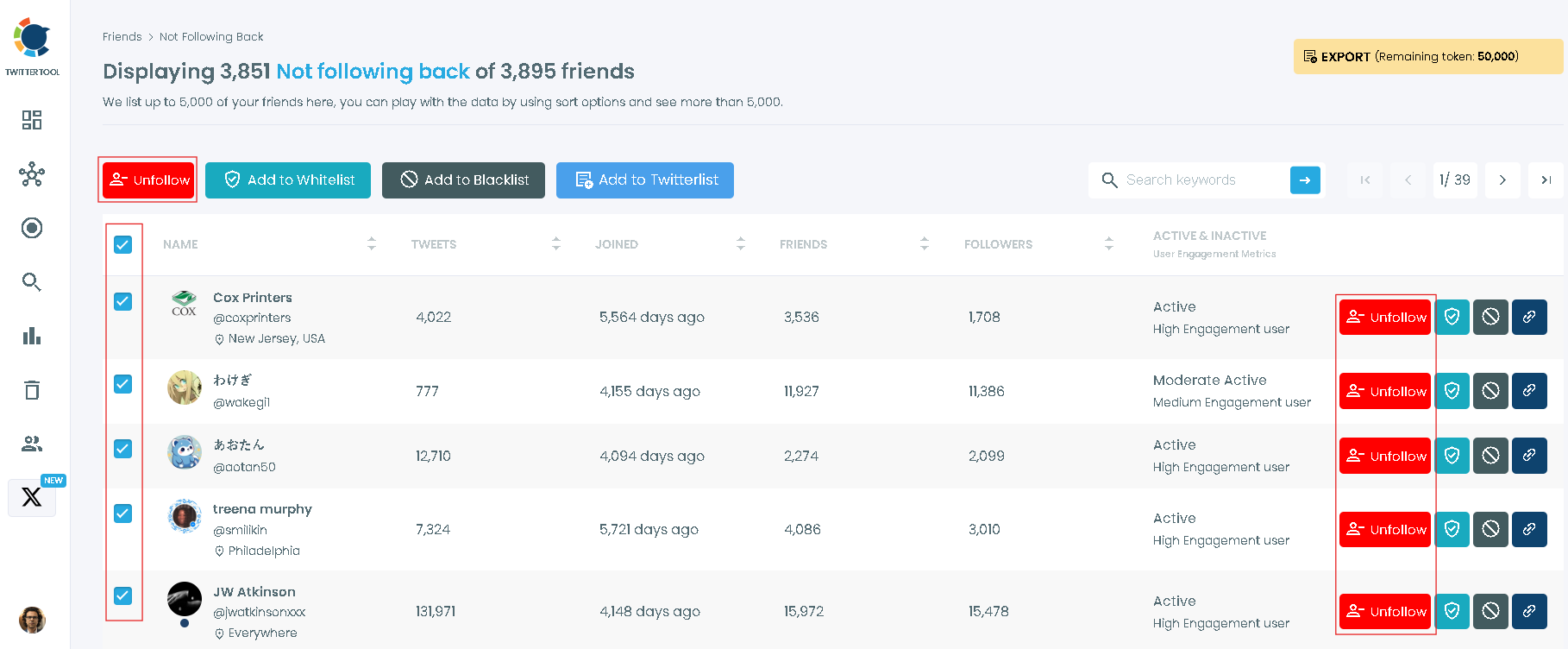Whitelist Cox Printers with shield icon
This screenshot has width=1568, height=649.
point(1452,317)
